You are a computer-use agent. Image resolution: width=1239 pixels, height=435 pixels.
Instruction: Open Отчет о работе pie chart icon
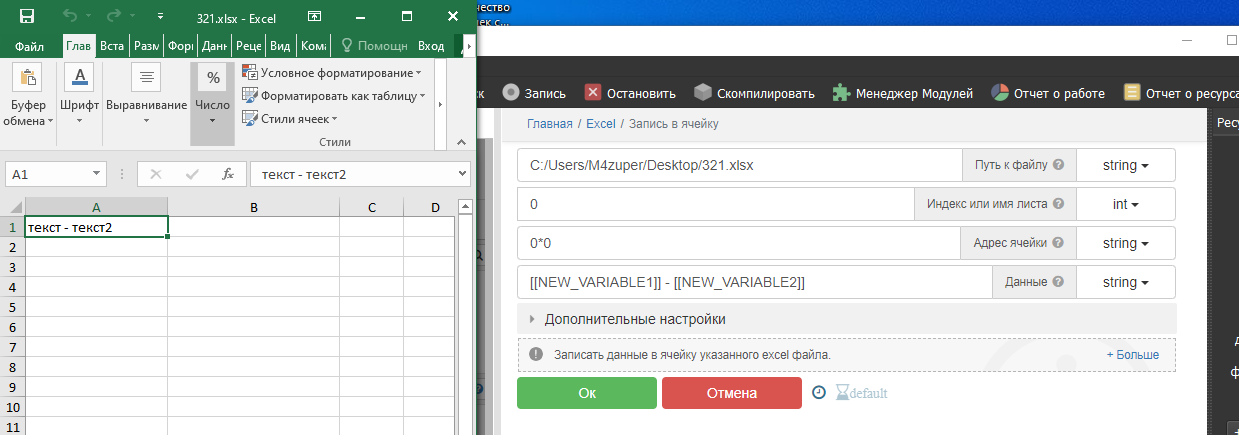point(1000,93)
